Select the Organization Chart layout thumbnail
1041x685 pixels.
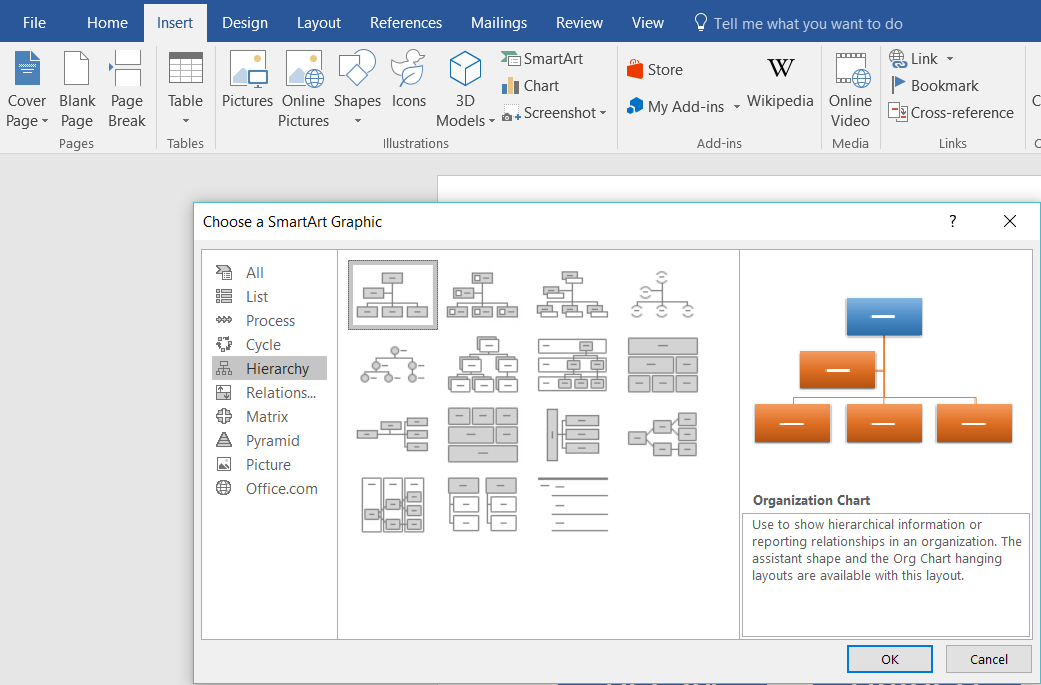point(392,295)
